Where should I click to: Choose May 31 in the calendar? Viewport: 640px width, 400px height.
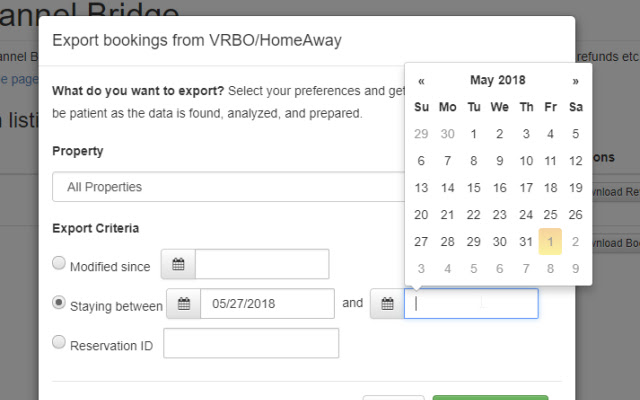pos(525,241)
